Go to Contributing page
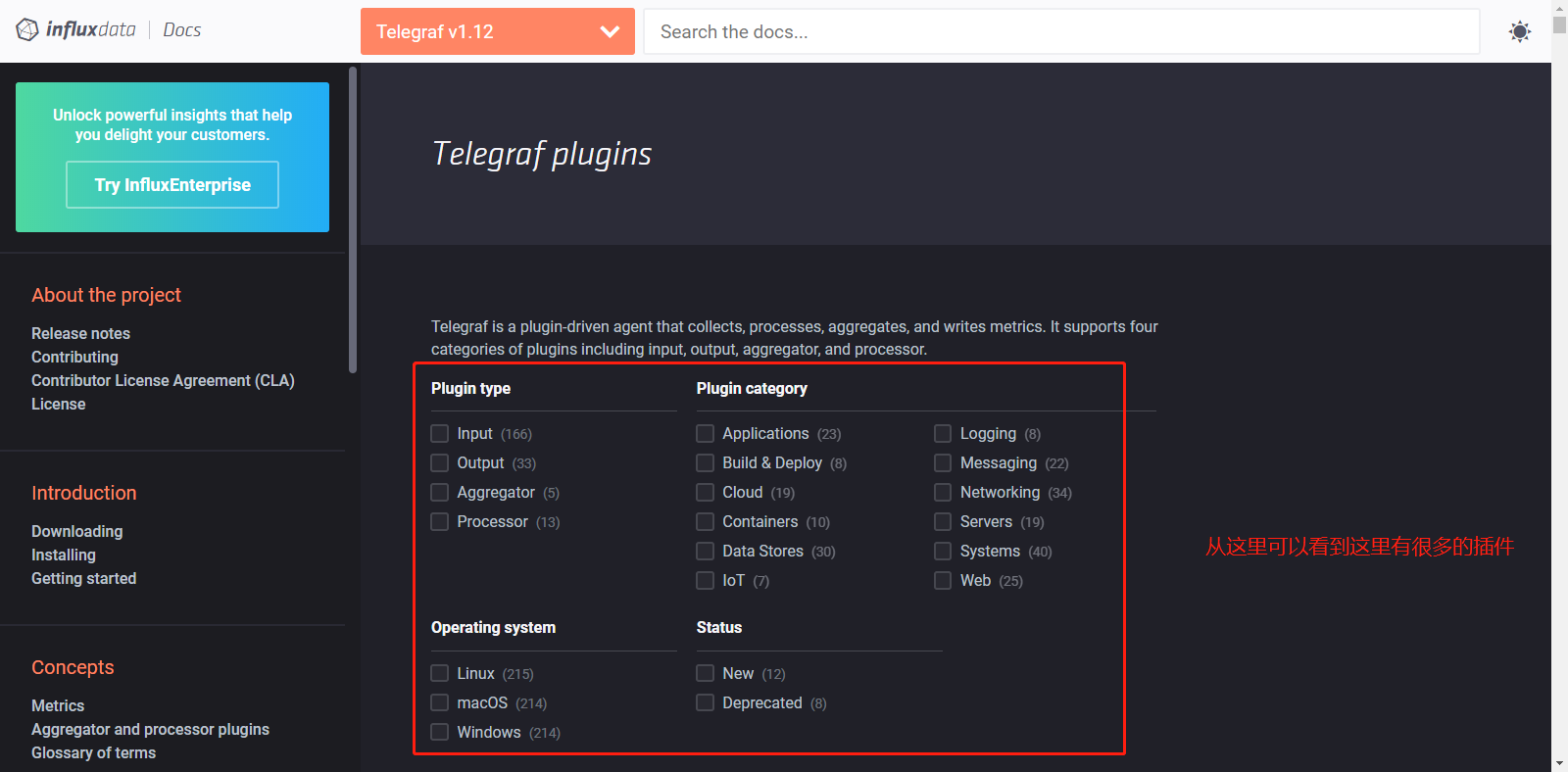 (74, 357)
